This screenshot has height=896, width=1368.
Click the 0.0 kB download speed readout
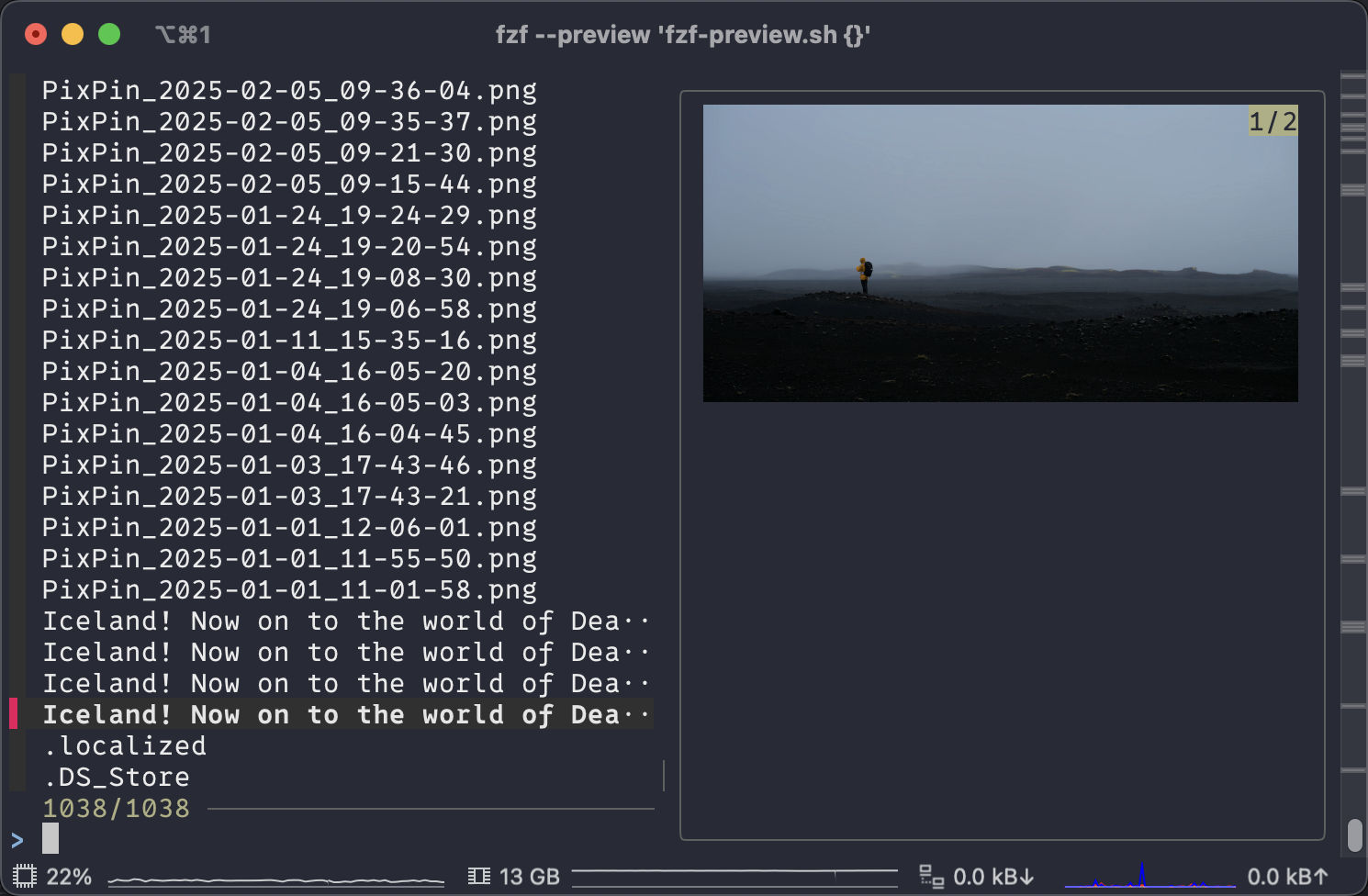point(993,877)
